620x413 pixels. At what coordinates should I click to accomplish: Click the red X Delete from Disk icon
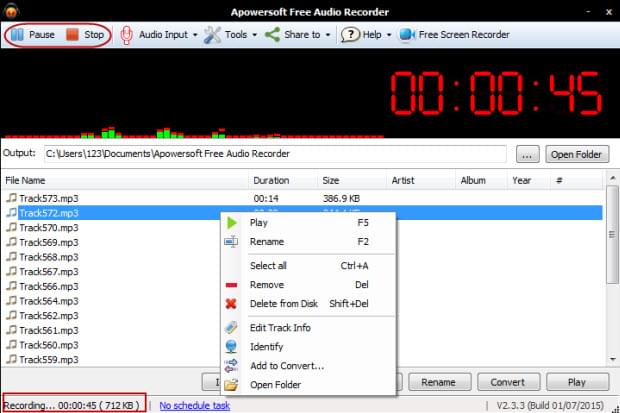[231, 303]
